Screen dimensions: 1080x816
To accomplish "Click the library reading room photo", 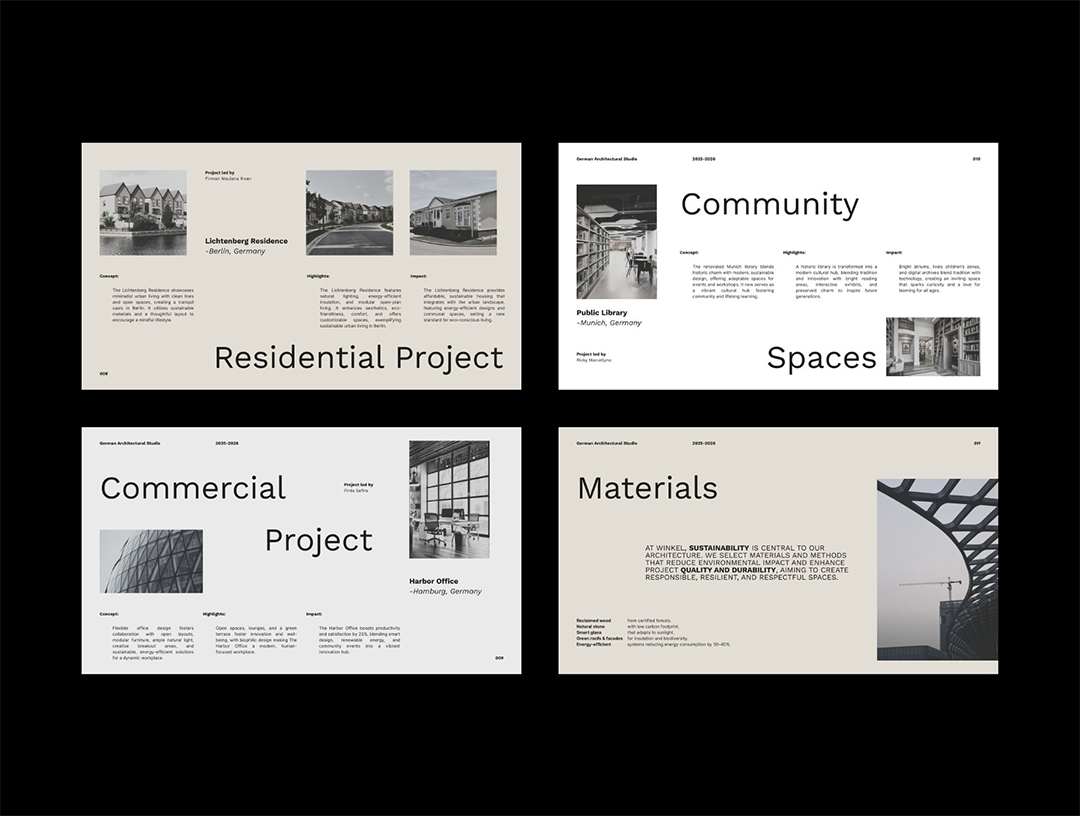I will click(x=616, y=241).
